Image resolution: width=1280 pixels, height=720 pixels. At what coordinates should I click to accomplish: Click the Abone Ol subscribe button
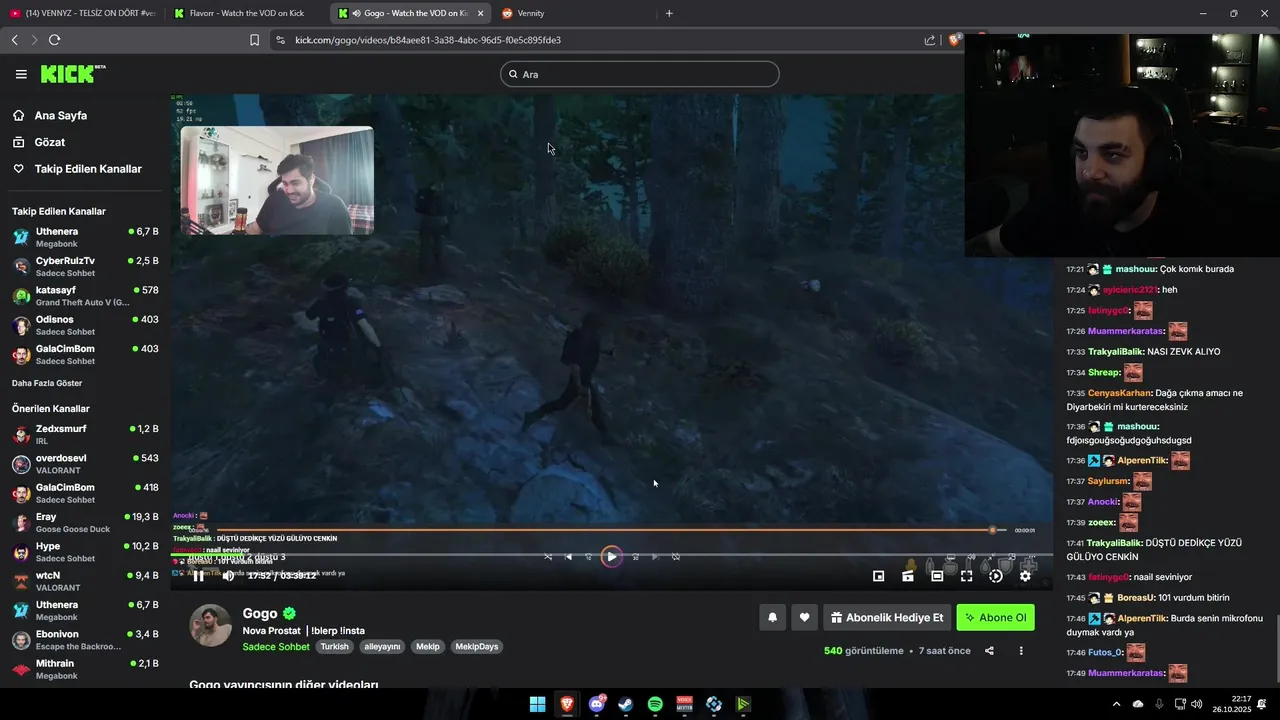coord(995,617)
